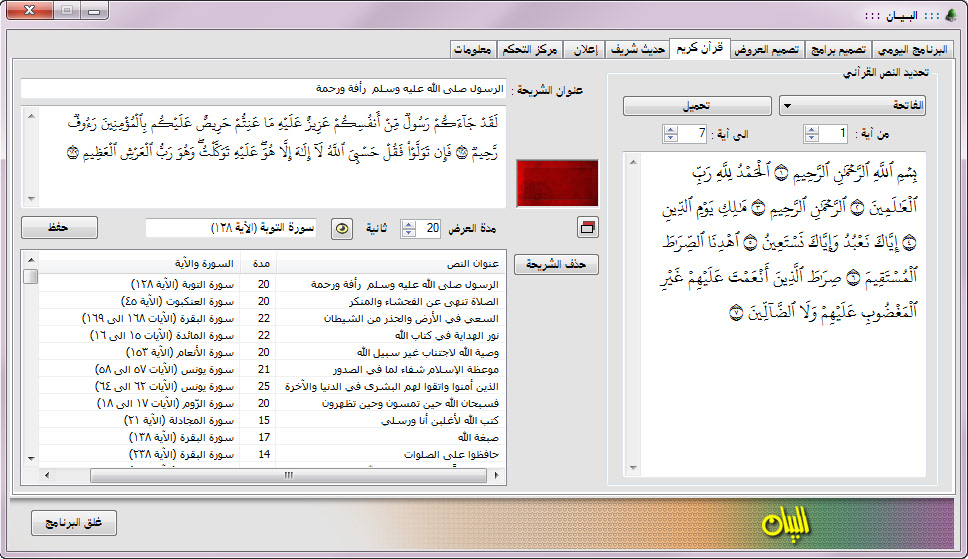Screen dimensions: 968x559
Task: Decrease the مدة العرض duration stepper
Action: [409, 233]
